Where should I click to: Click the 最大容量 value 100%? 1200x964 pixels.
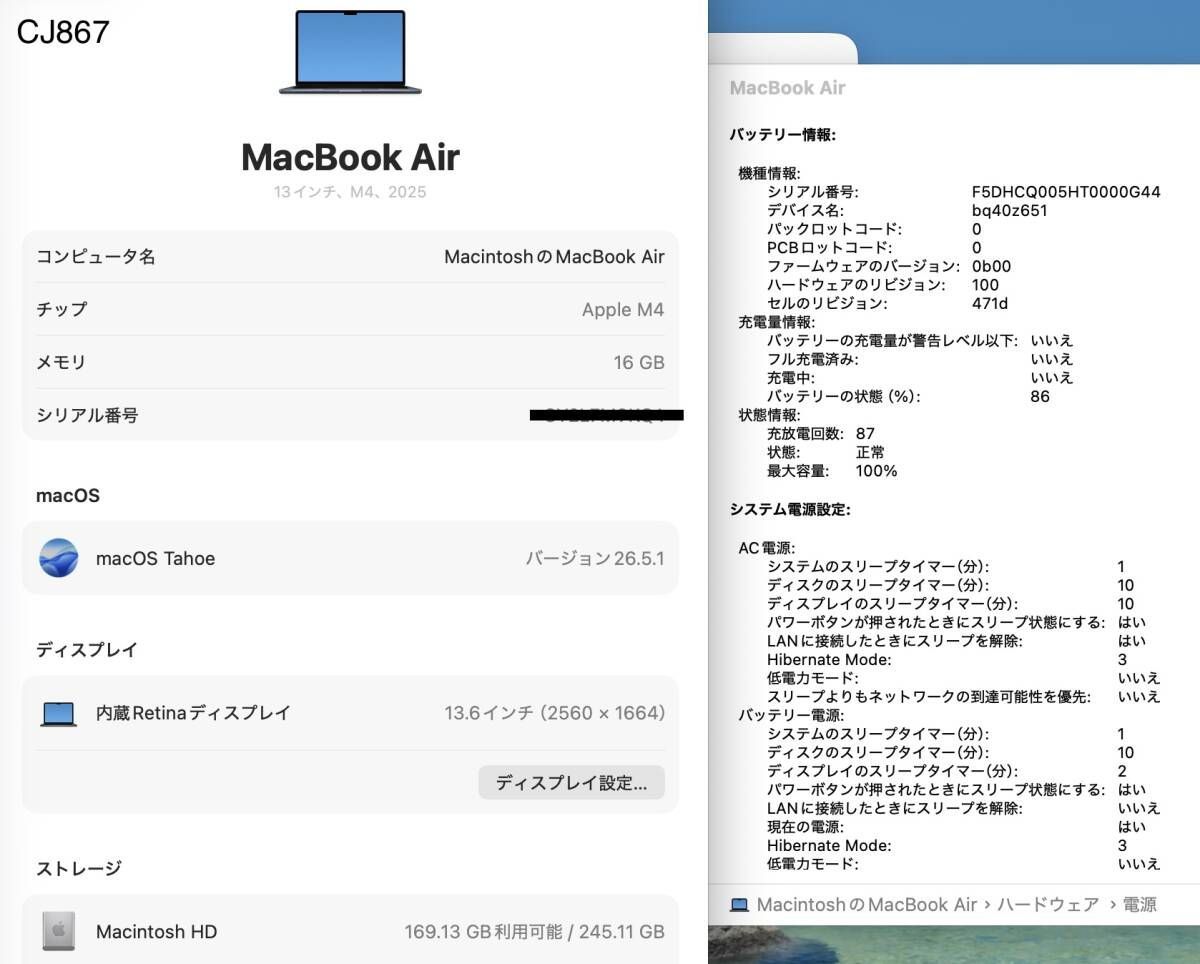tap(876, 471)
